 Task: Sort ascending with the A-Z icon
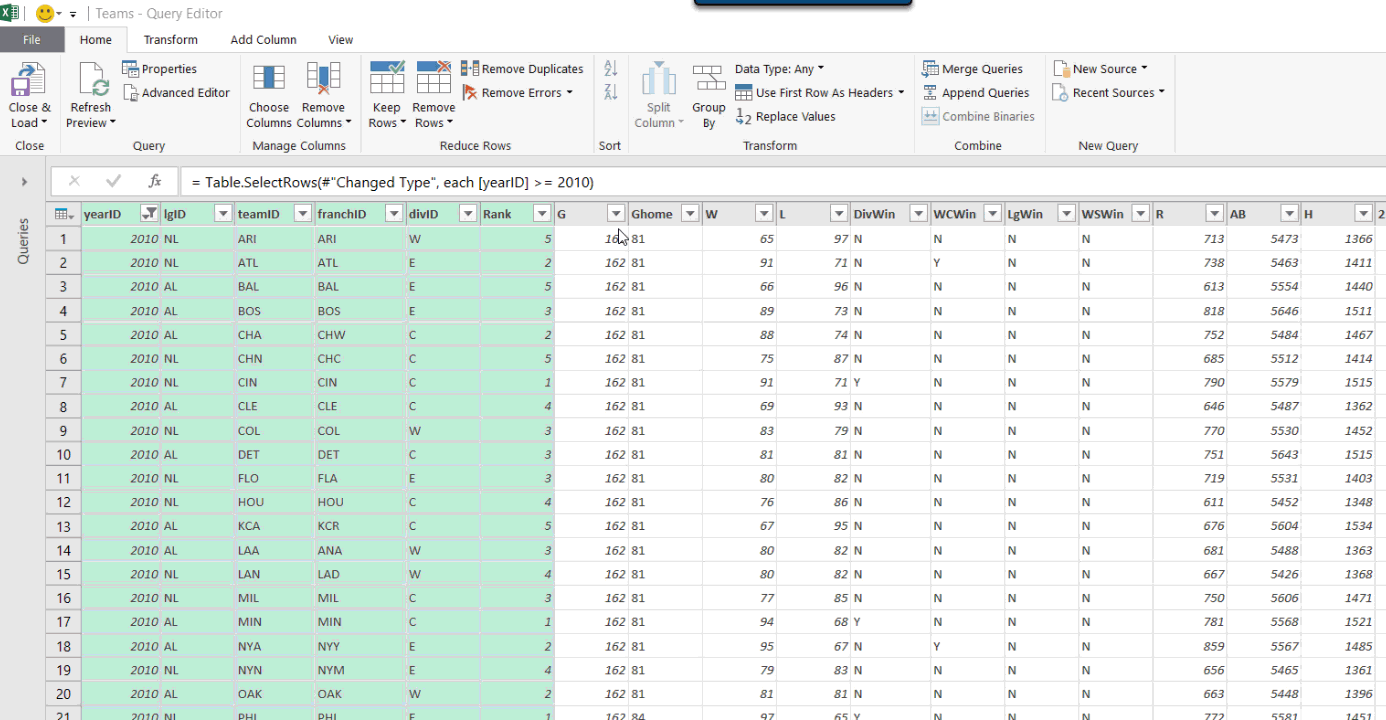pos(611,68)
